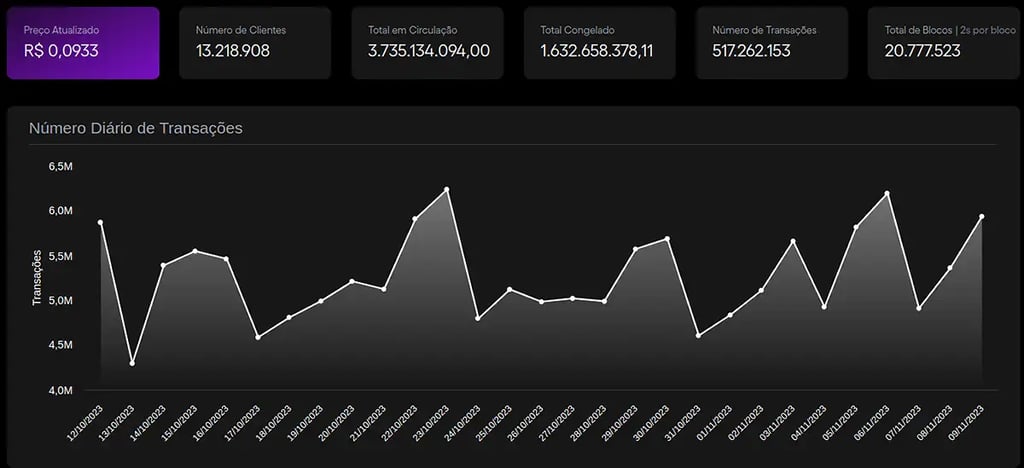Select the 25/10/2023 data point
This screenshot has width=1024, height=468.
tap(509, 289)
